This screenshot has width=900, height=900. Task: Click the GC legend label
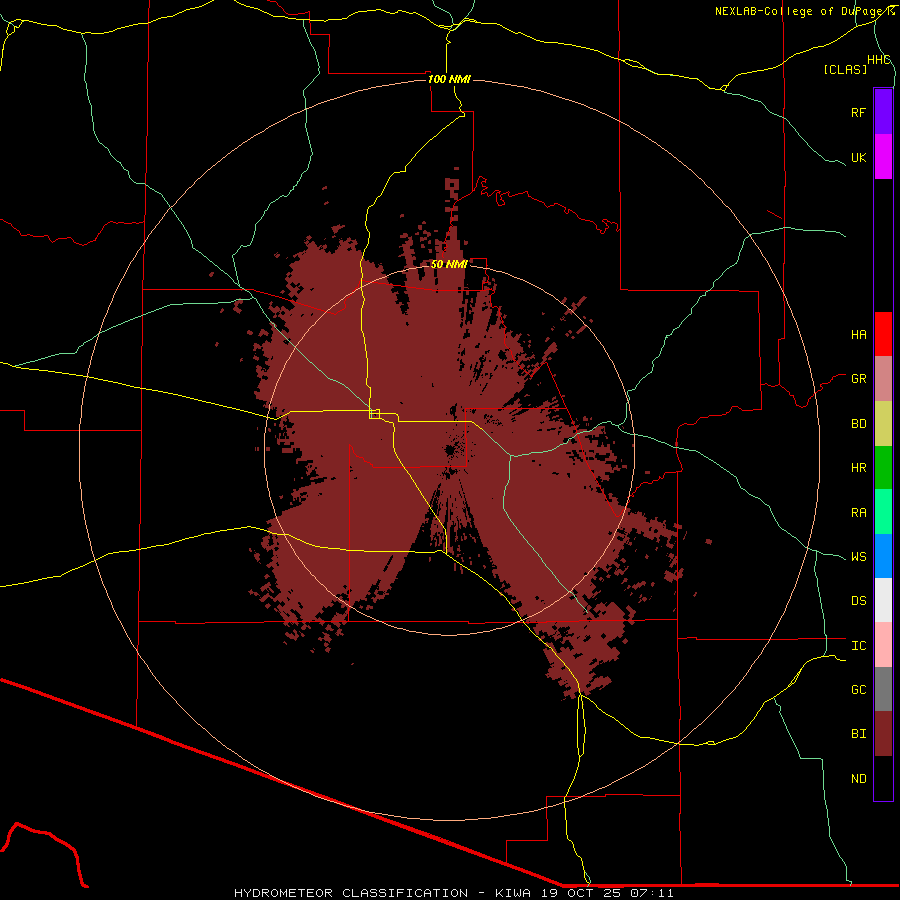click(x=858, y=690)
